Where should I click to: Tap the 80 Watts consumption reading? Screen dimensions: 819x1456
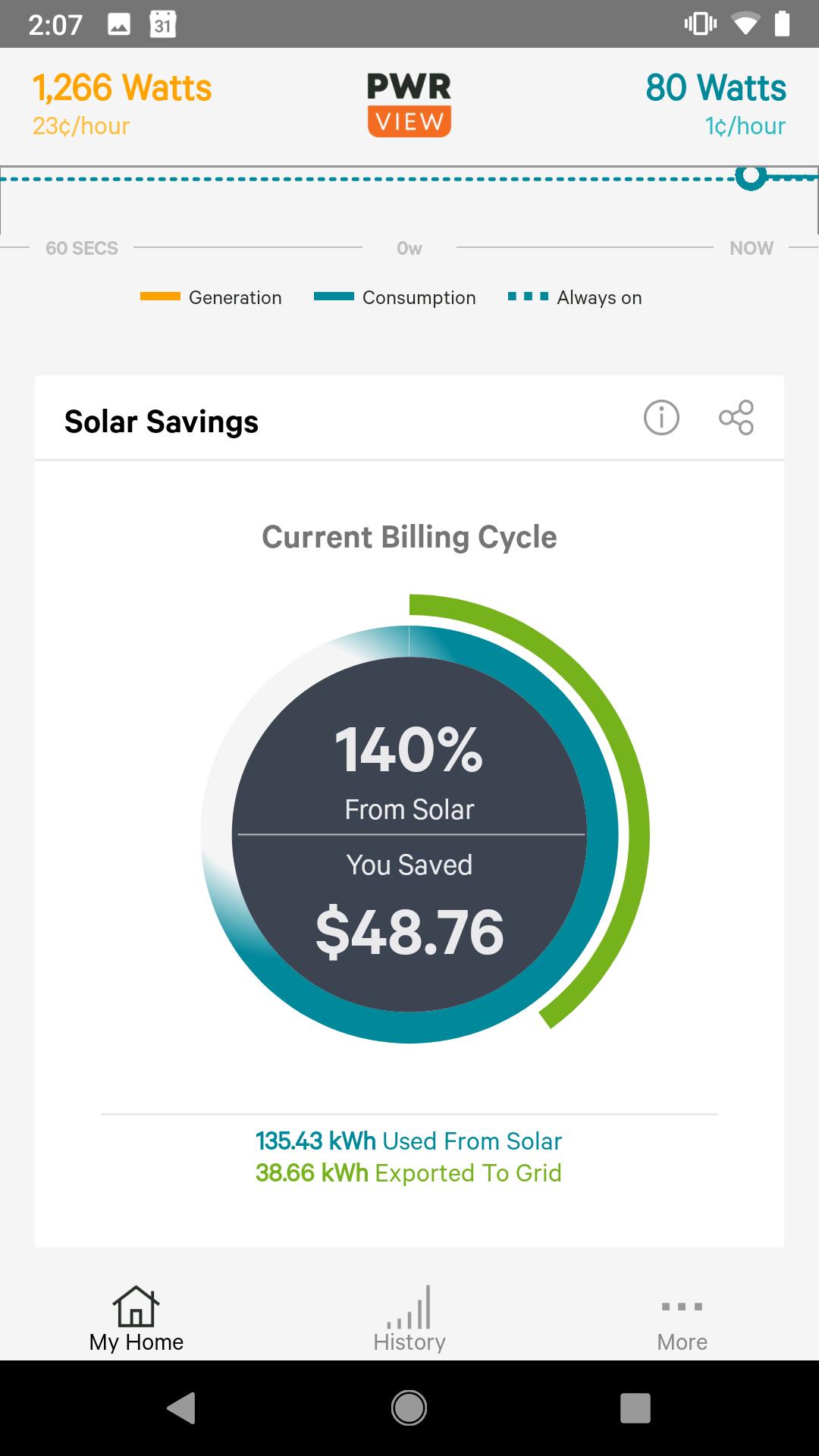coord(716,89)
